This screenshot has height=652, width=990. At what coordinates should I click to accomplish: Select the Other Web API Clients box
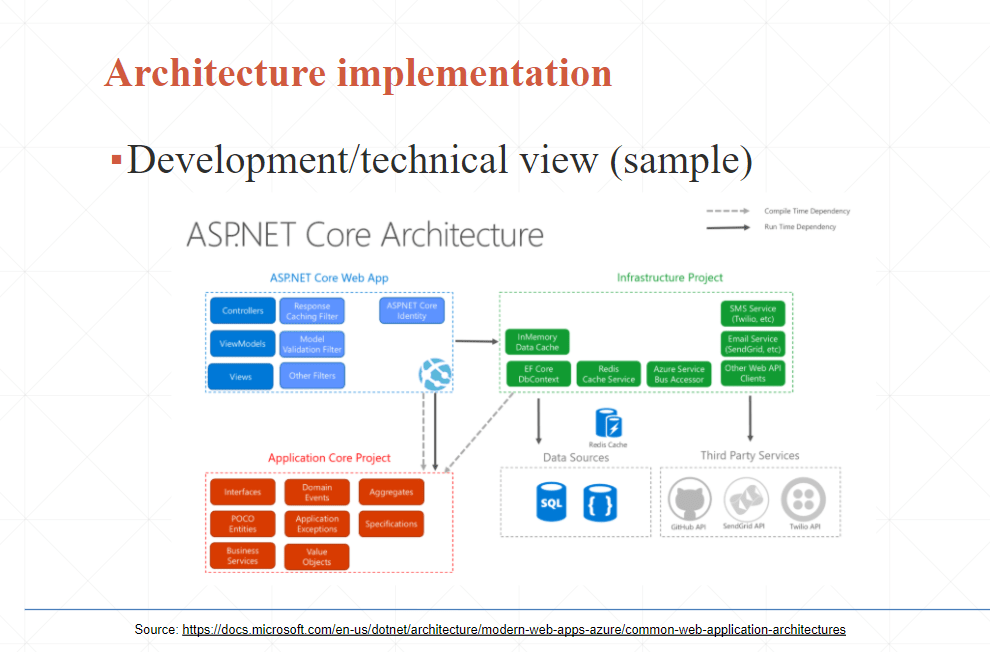753,374
